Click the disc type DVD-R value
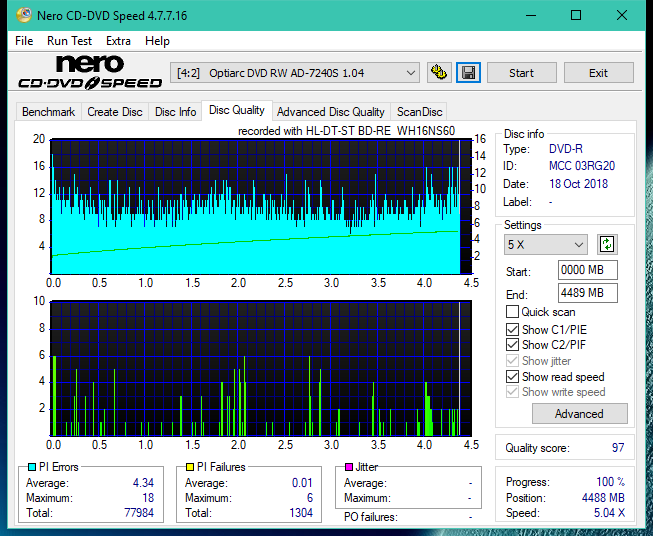Viewport: 653px width, 536px height. pos(566,149)
